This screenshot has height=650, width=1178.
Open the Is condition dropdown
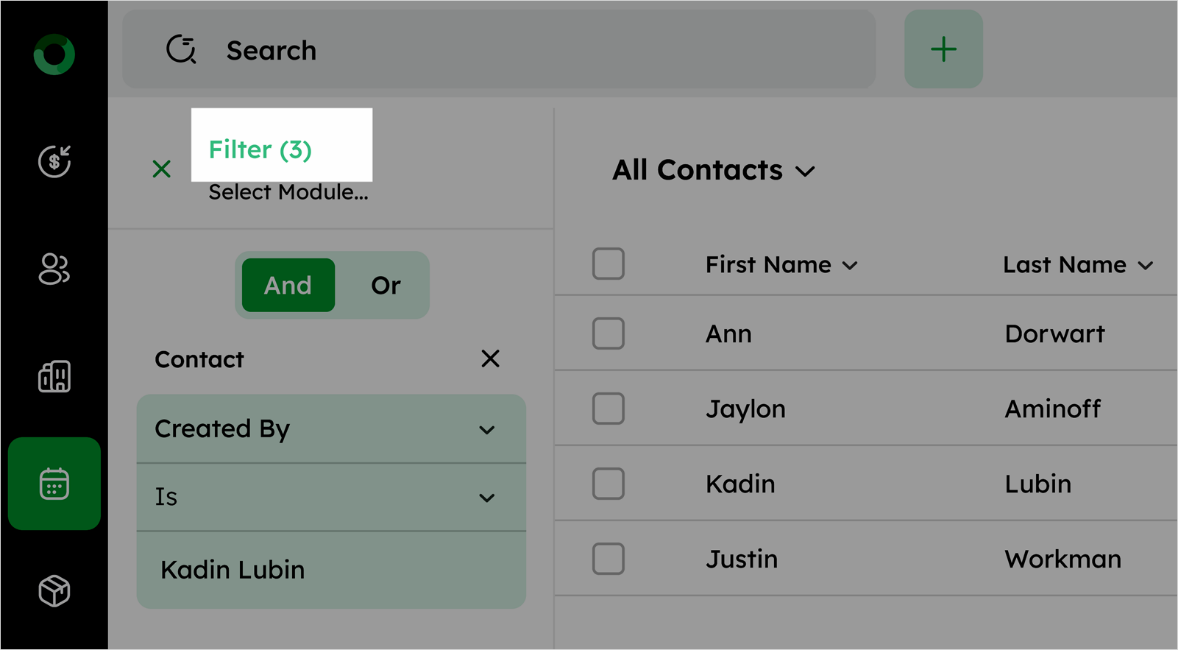pos(331,497)
